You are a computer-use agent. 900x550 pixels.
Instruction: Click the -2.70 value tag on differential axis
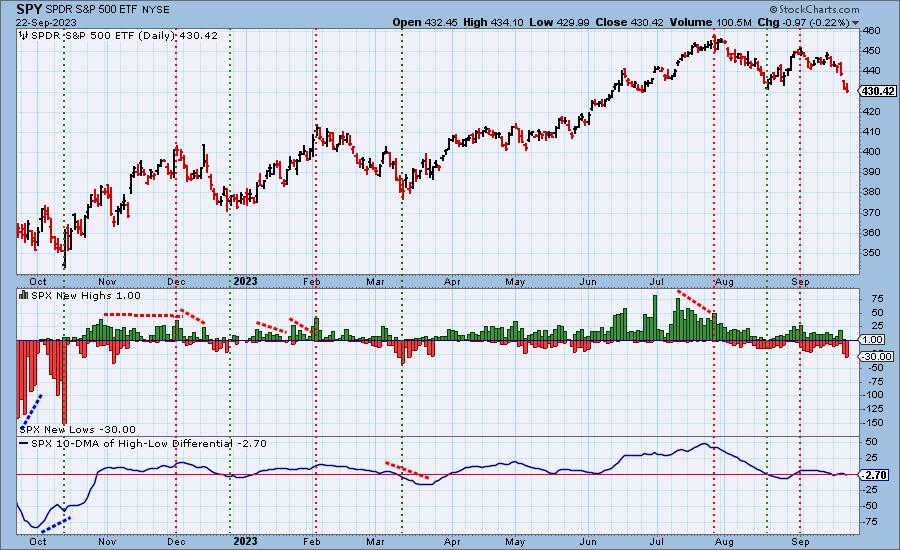point(875,475)
